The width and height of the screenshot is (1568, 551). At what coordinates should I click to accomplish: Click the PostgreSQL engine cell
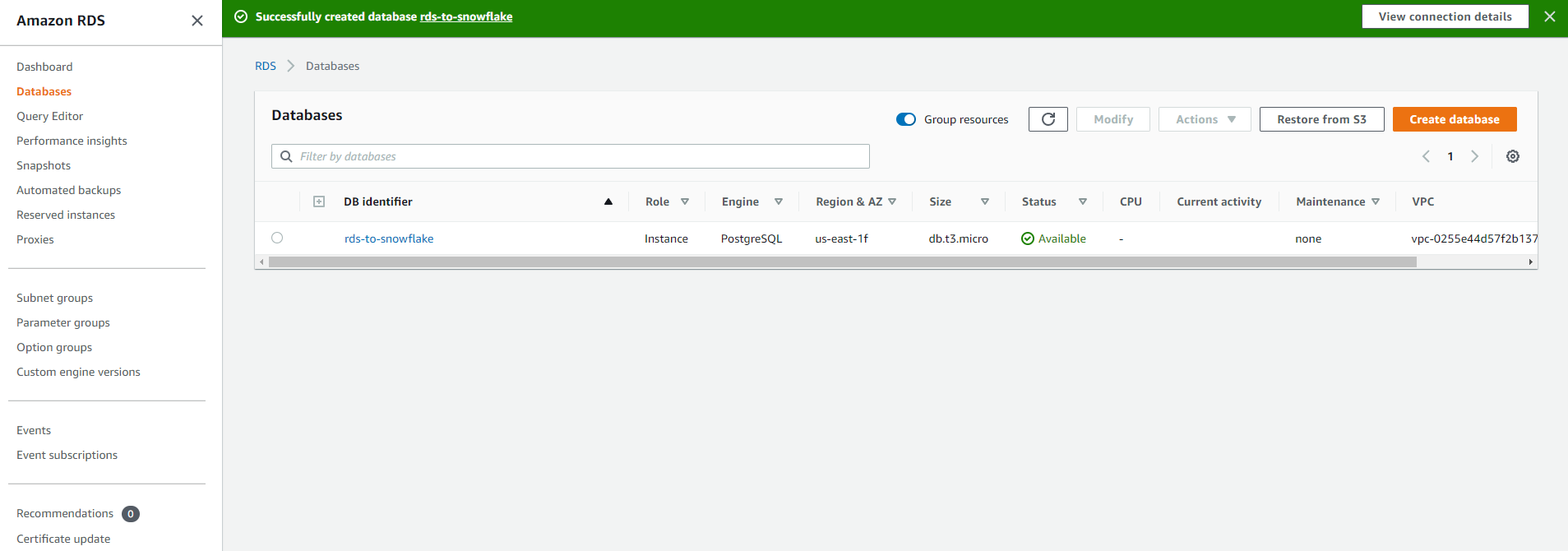752,238
